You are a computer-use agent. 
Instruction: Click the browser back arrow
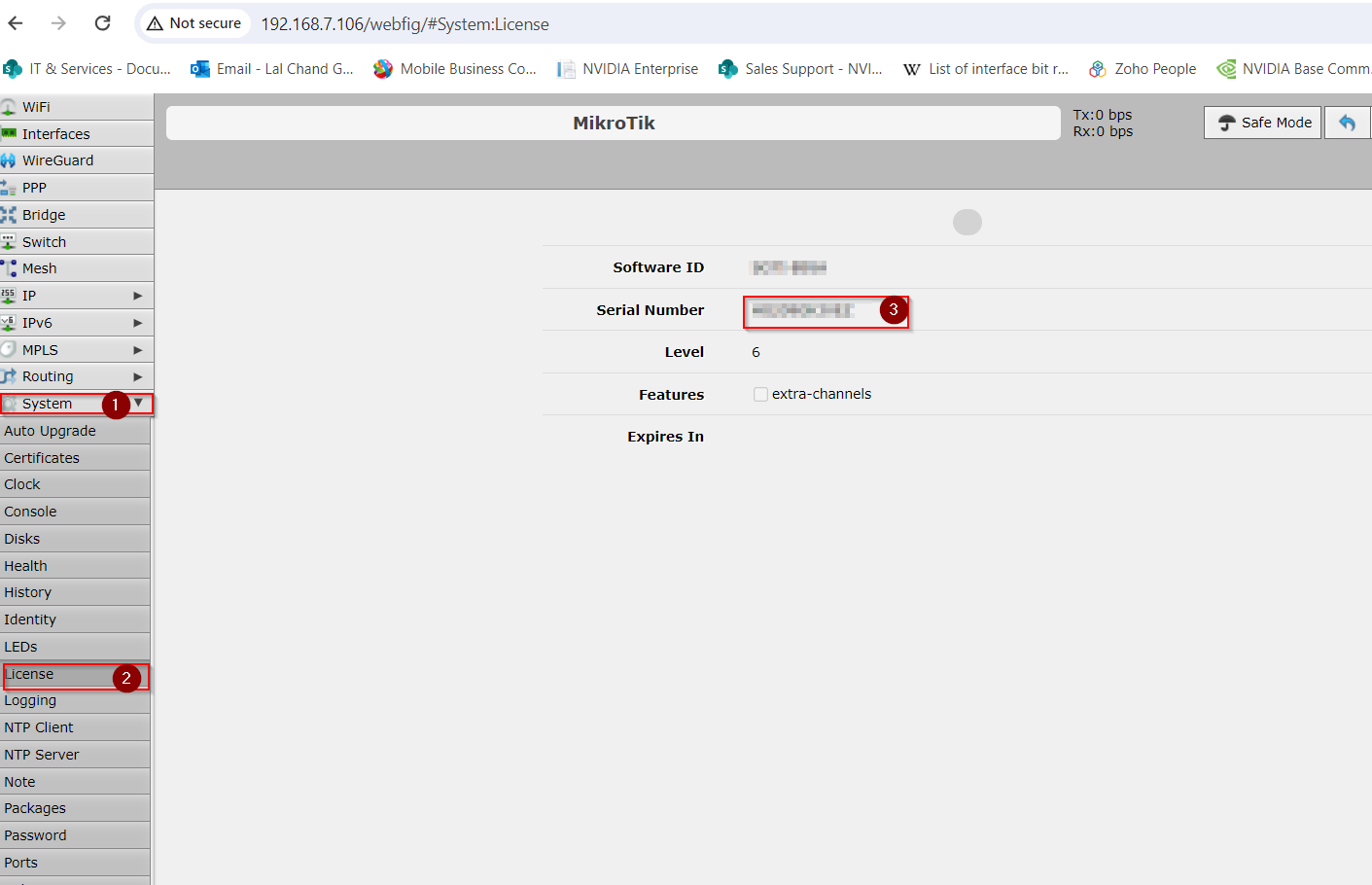(16, 23)
